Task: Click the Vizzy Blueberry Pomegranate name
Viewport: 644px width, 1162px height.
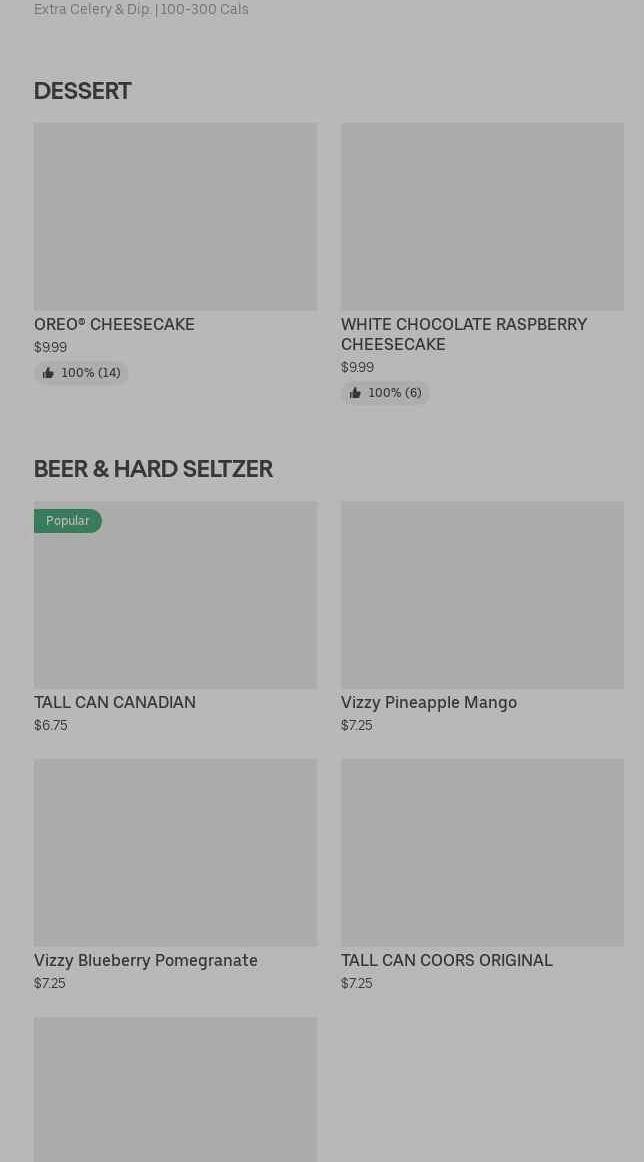Action: tap(146, 960)
